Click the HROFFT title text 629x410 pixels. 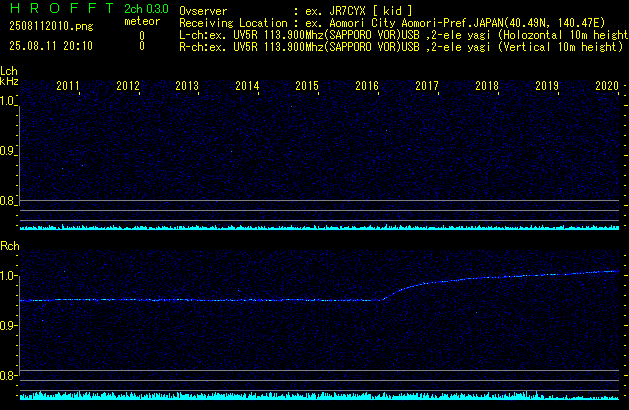tap(62, 8)
